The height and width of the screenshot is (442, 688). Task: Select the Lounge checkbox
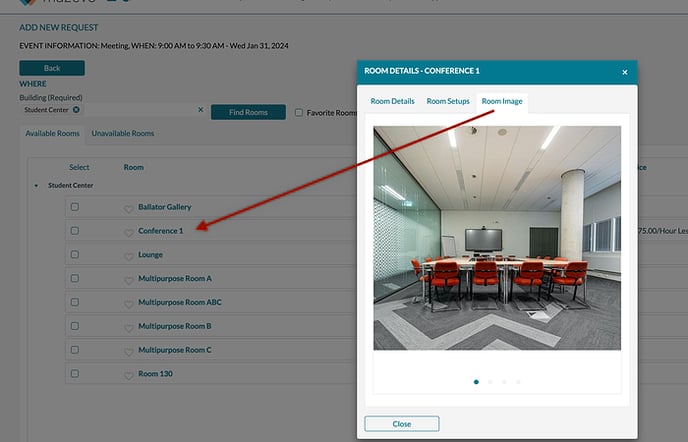pyautogui.click(x=75, y=255)
